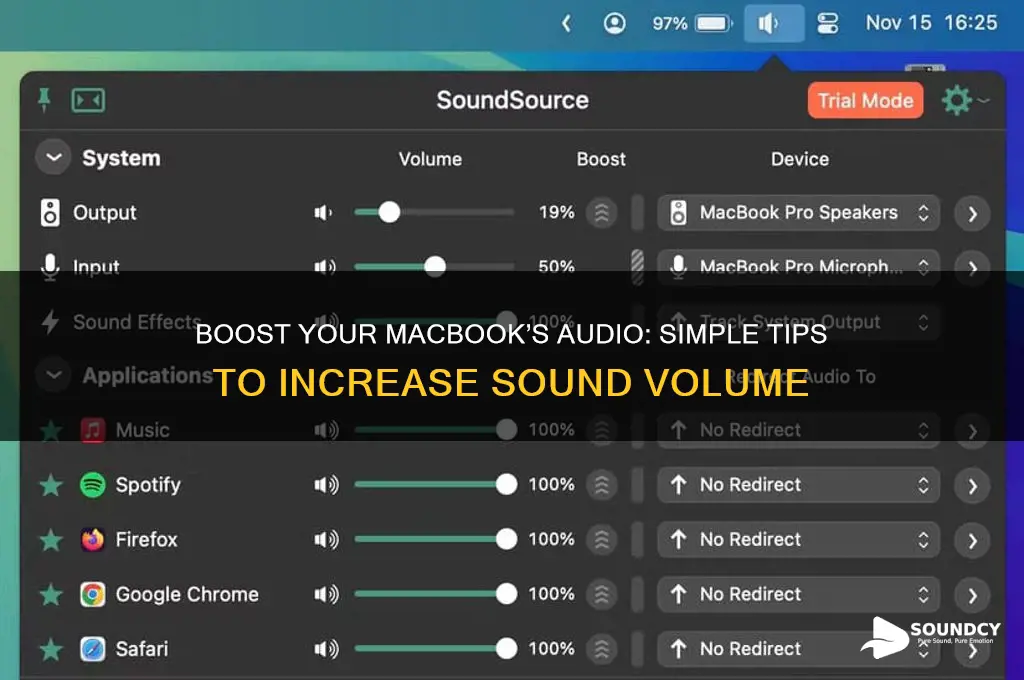Mute the Output speaker icon

(x=323, y=212)
